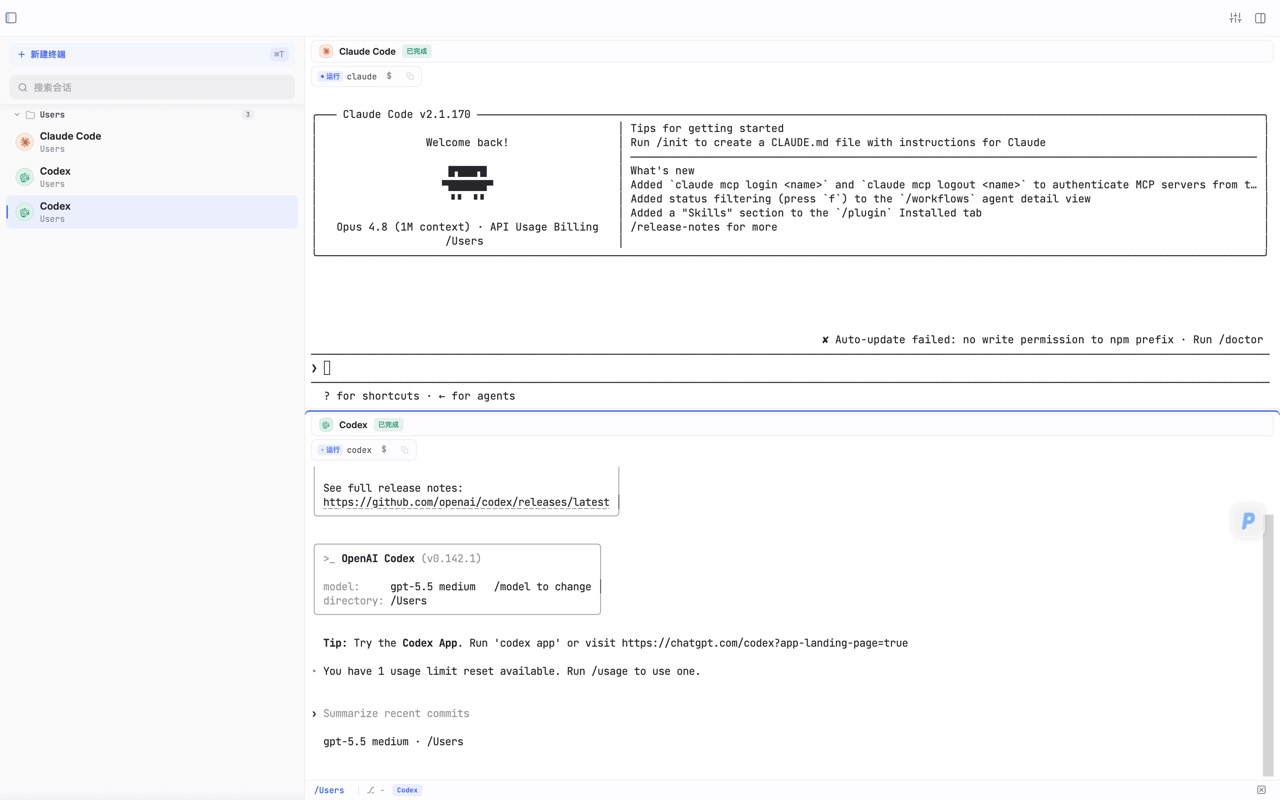Toggle the left sidebar panel icon
1280x800 pixels.
pos(11,18)
